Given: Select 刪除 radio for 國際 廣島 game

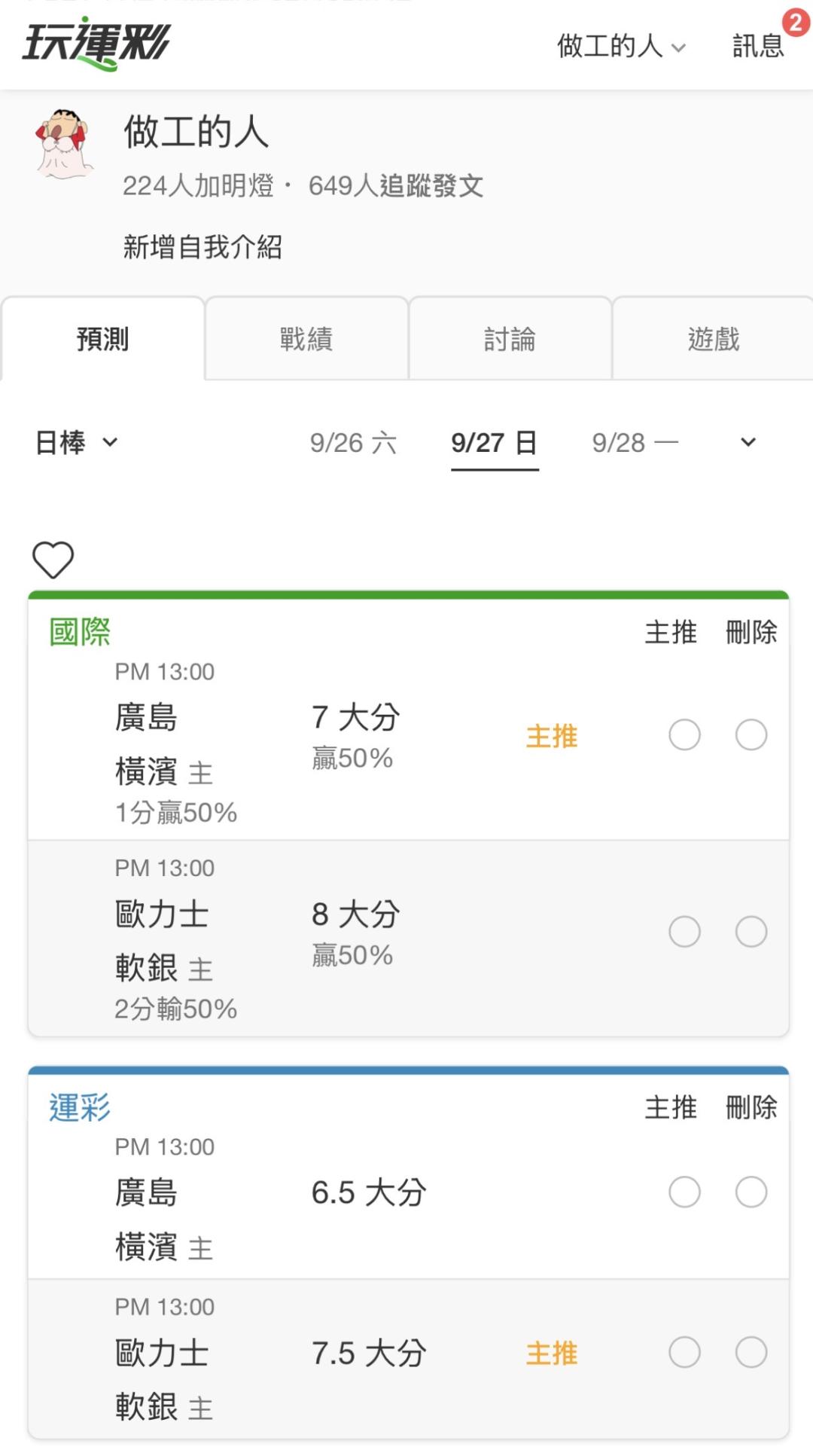Looking at the screenshot, I should pyautogui.click(x=751, y=735).
